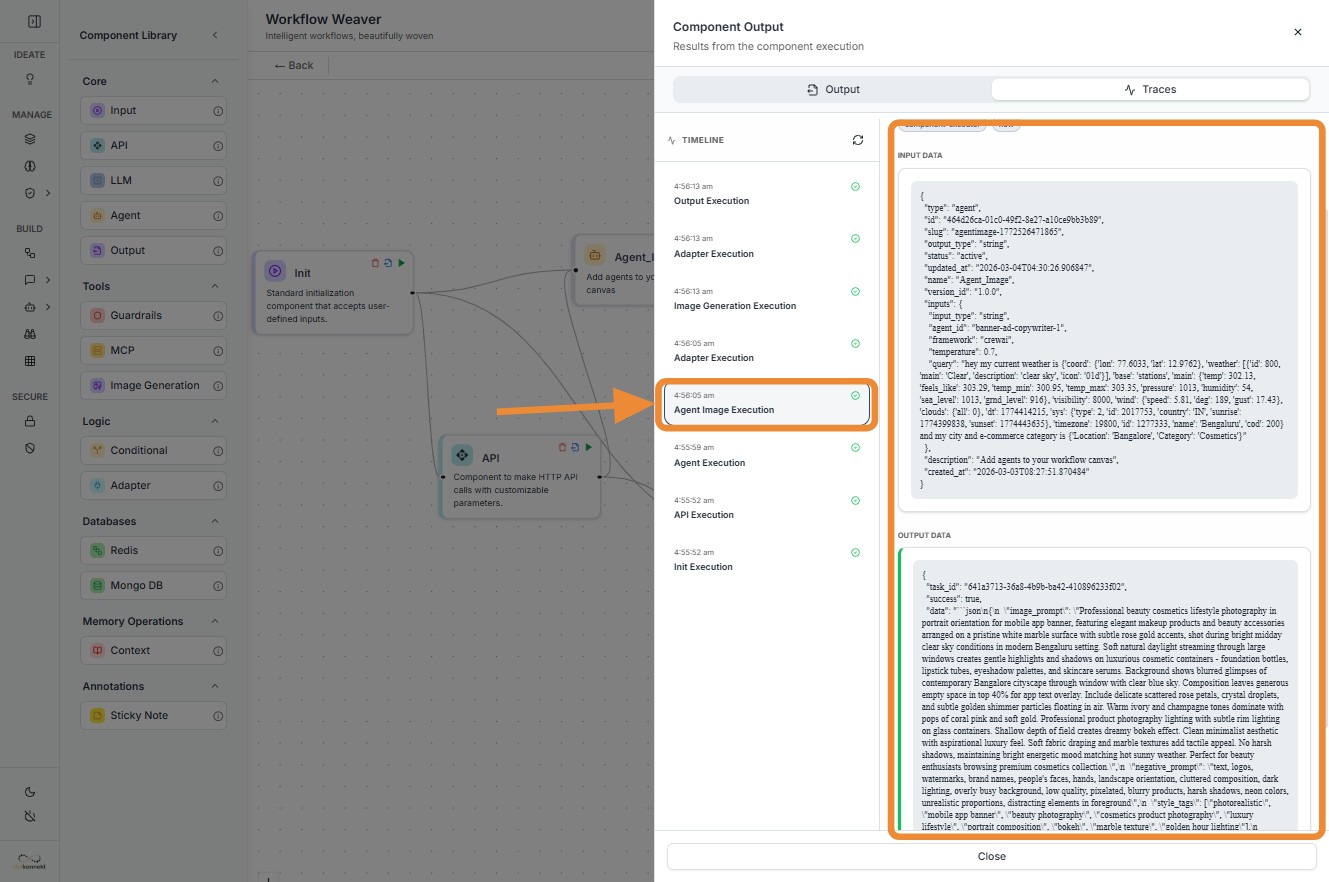
Task: Click the OUTPUT DATA heading
Action: (x=924, y=536)
